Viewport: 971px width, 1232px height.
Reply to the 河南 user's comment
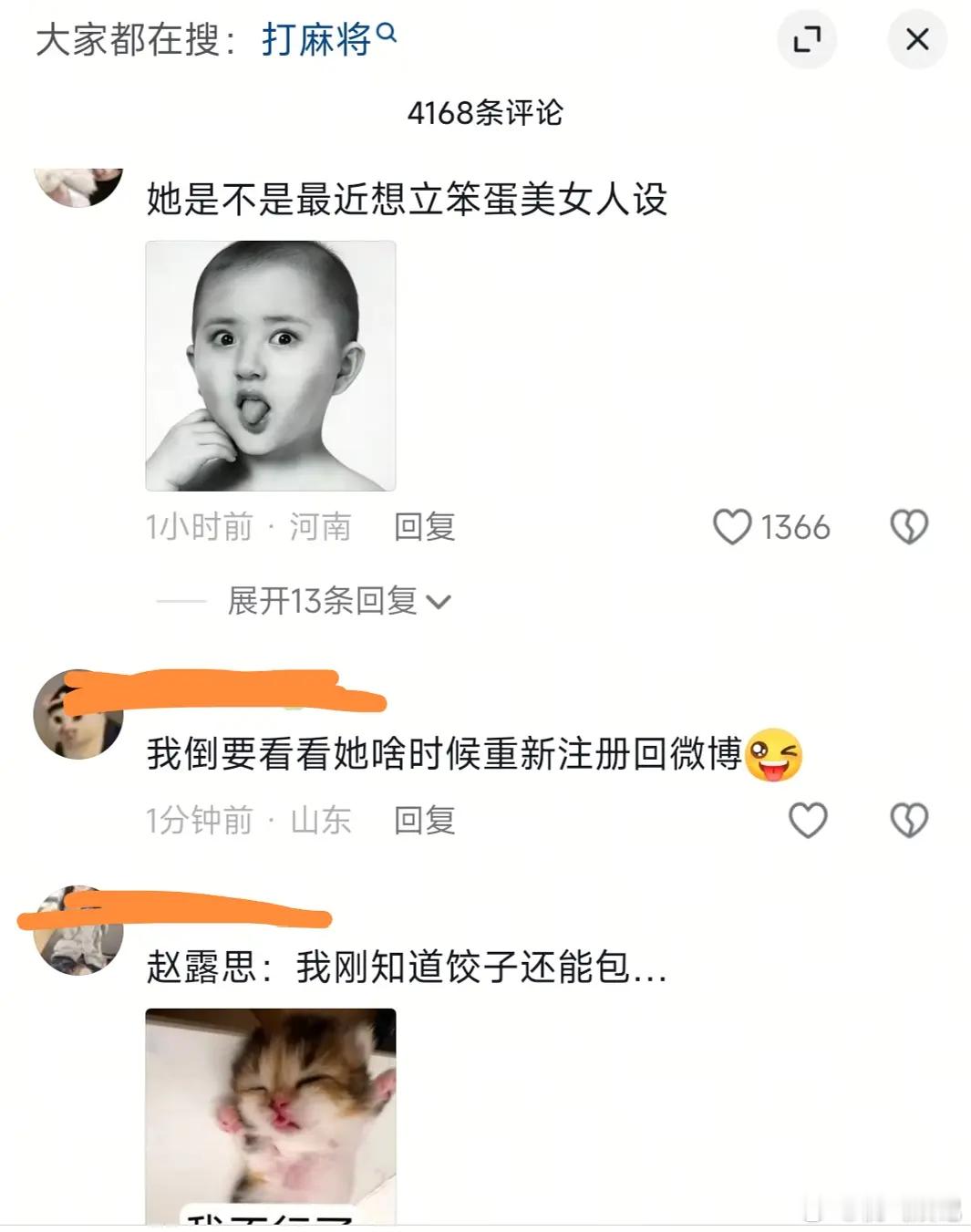(x=424, y=527)
